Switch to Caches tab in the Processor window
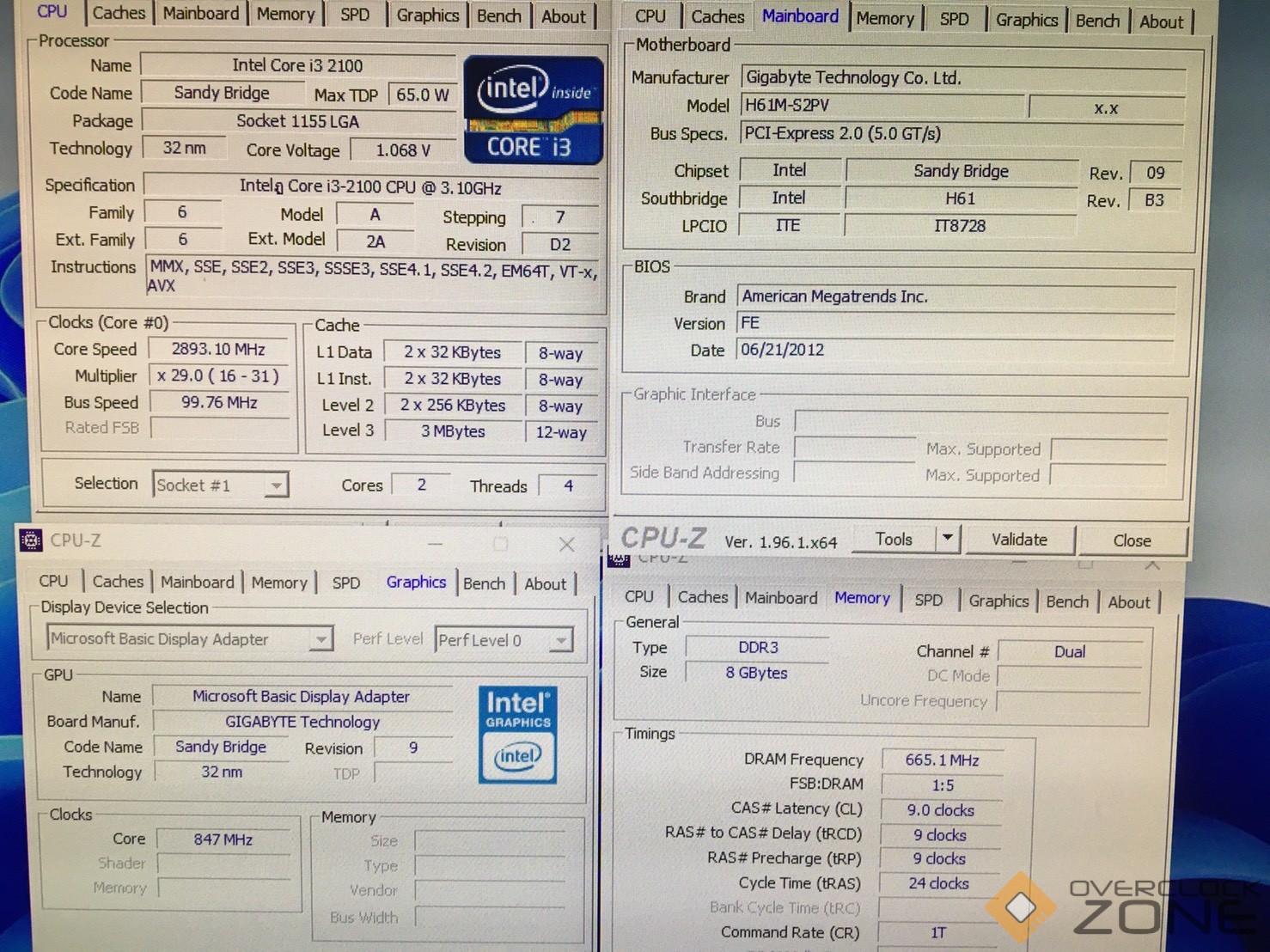Image resolution: width=1270 pixels, height=952 pixels. [x=119, y=13]
